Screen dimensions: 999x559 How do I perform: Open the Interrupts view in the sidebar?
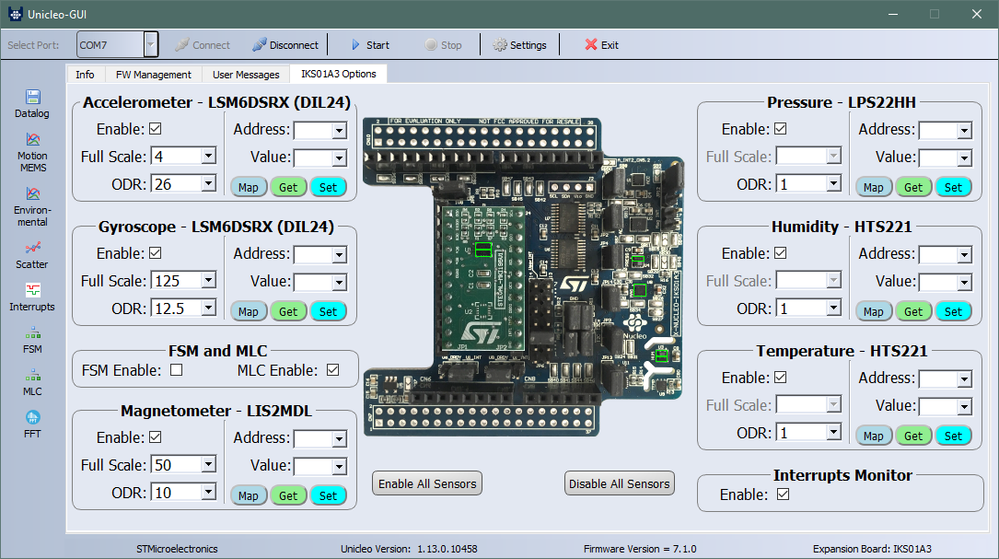(32, 298)
